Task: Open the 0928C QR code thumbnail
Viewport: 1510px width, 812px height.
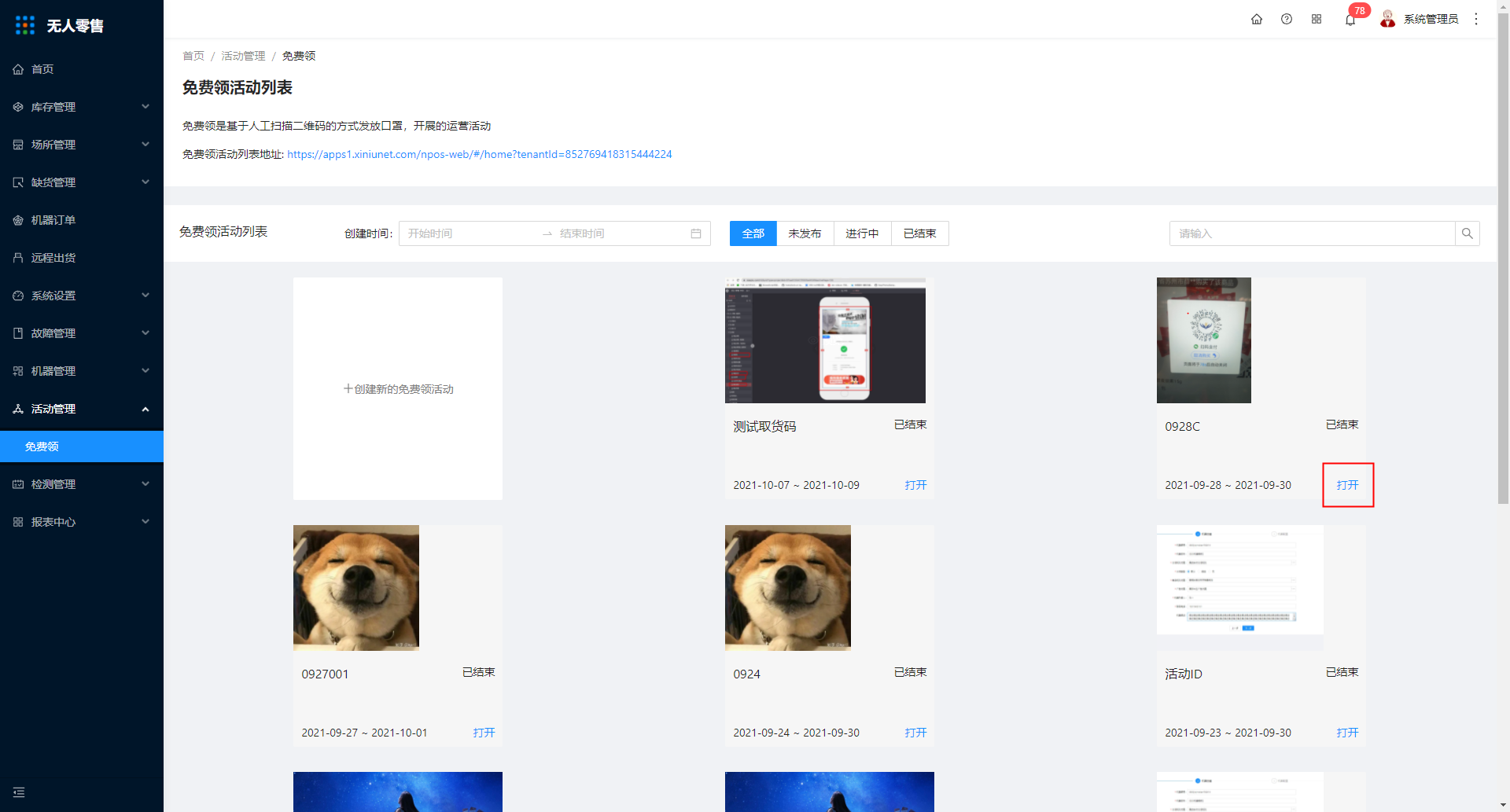Action: point(1203,340)
